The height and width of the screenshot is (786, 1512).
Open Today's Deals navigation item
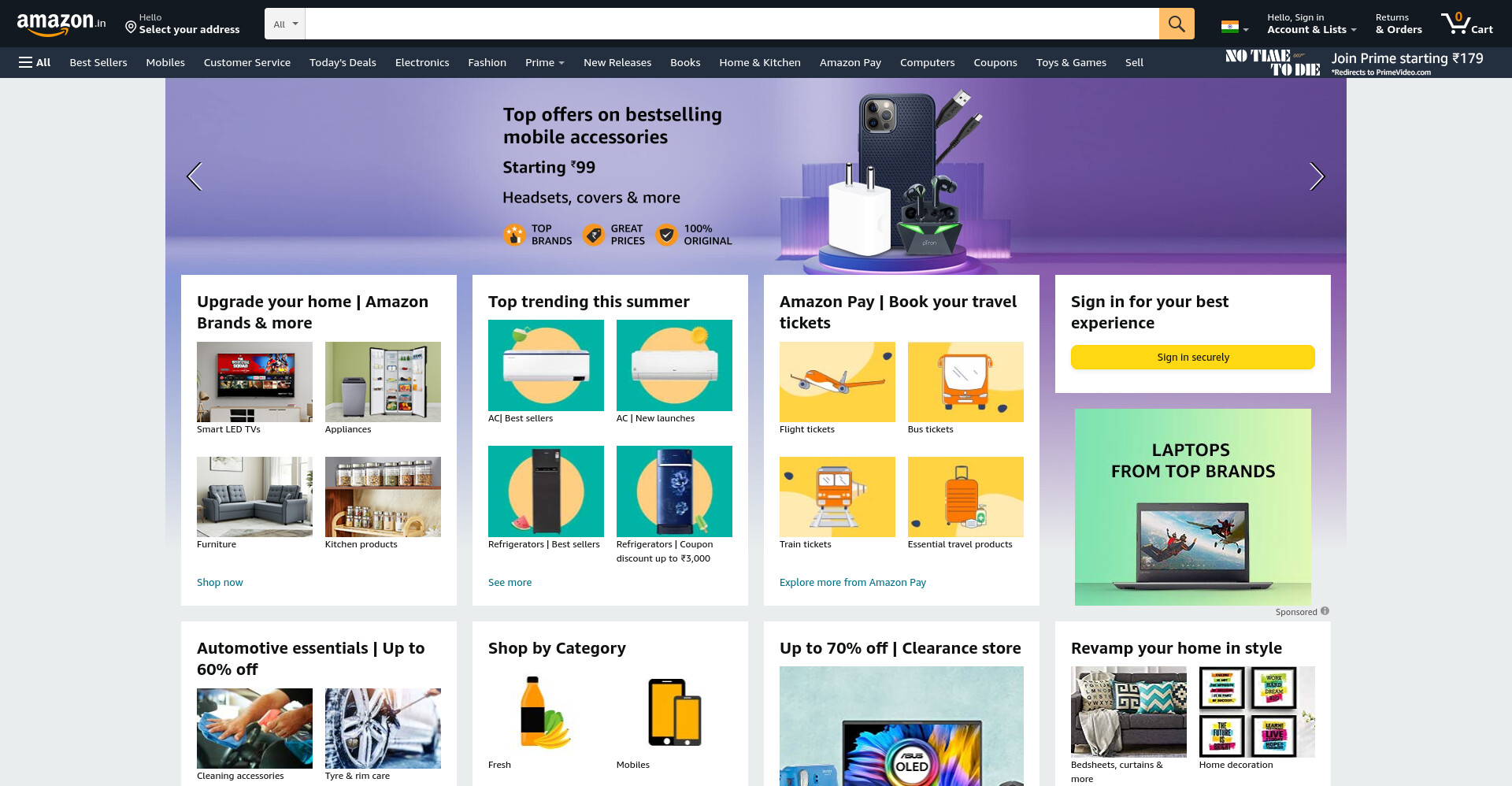coord(343,62)
